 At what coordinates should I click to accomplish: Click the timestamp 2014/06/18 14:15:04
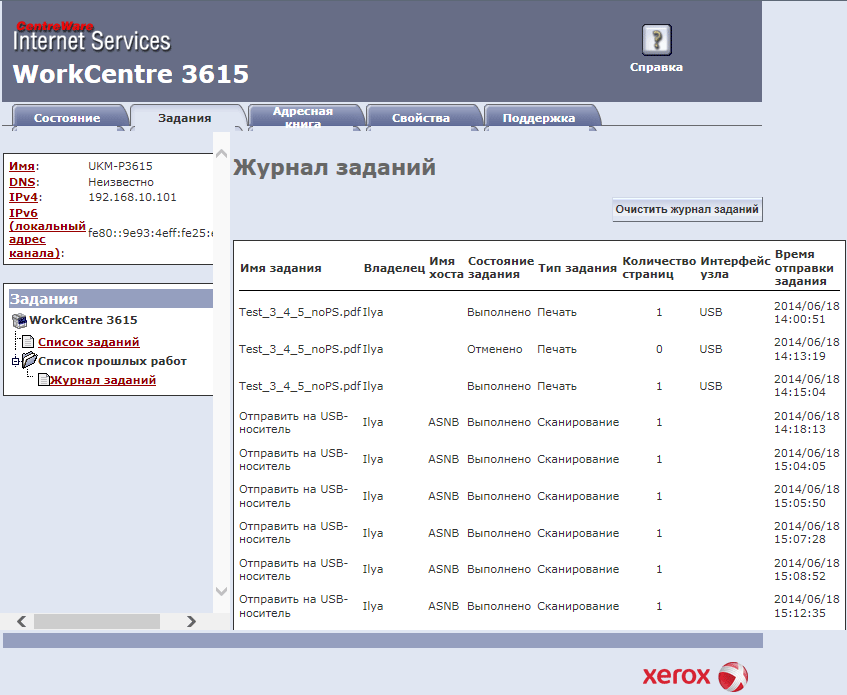tap(806, 386)
